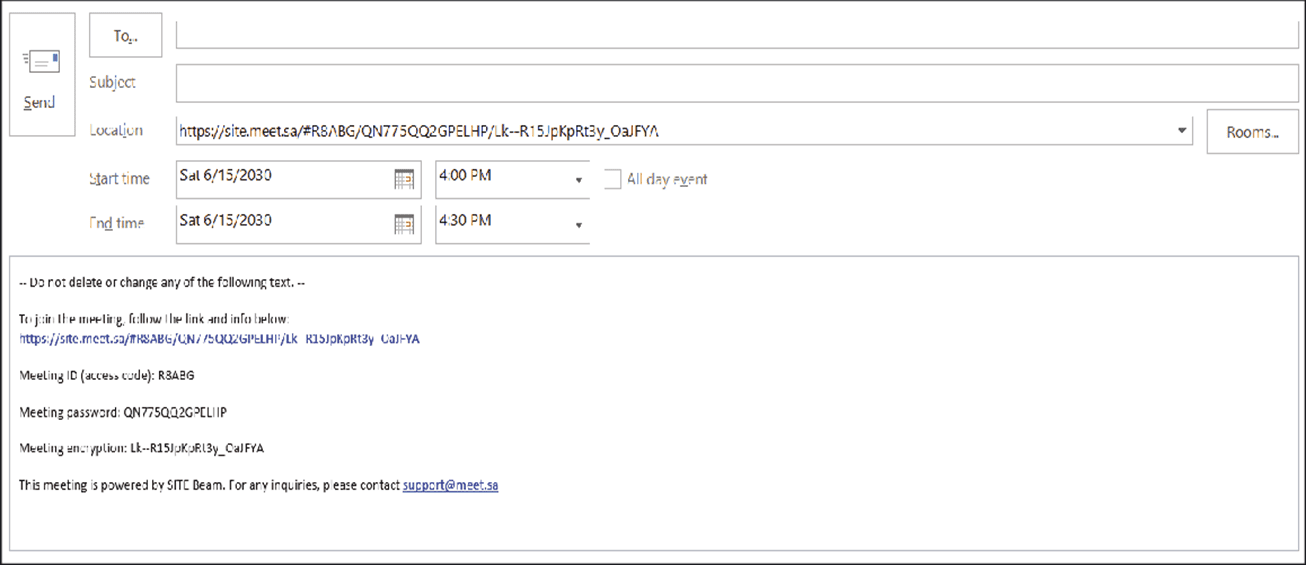Viewport: 1306px width, 565px height.
Task: Click inside the empty Subject field
Action: pyautogui.click(x=737, y=83)
